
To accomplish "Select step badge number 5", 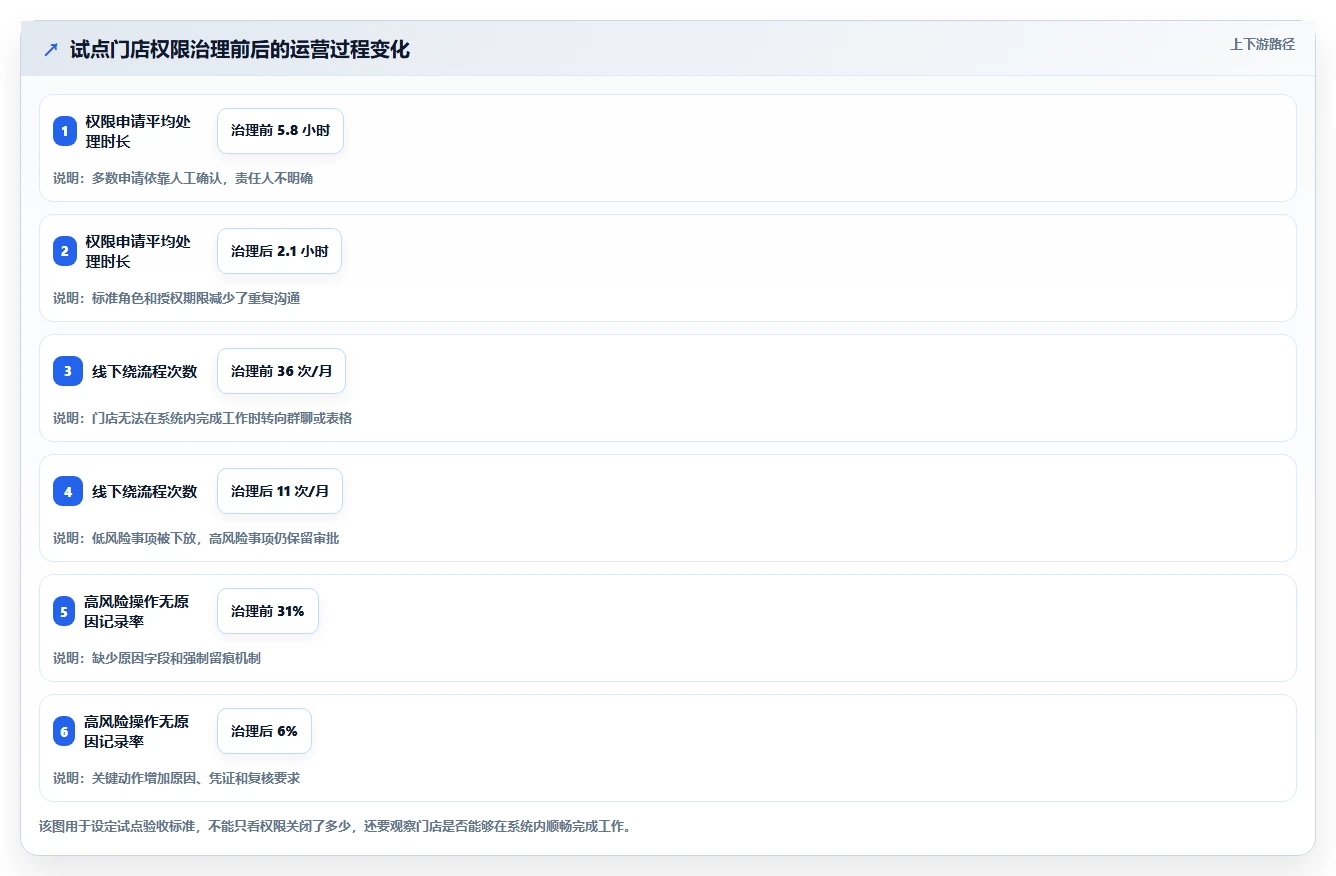I will click(x=64, y=611).
